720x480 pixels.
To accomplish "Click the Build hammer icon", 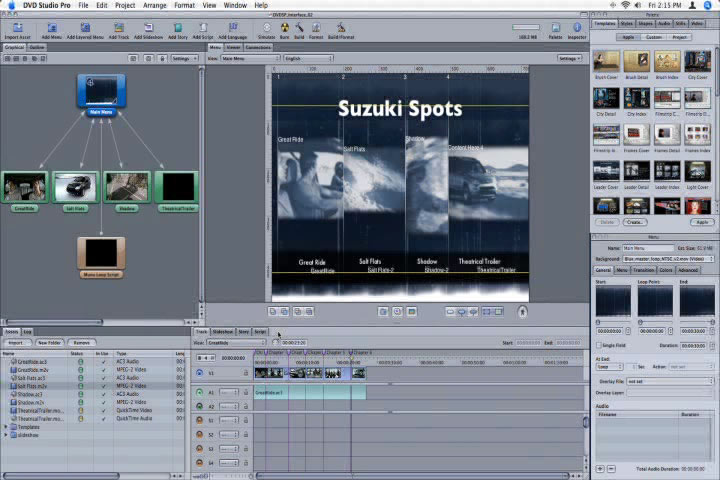I will point(299,28).
